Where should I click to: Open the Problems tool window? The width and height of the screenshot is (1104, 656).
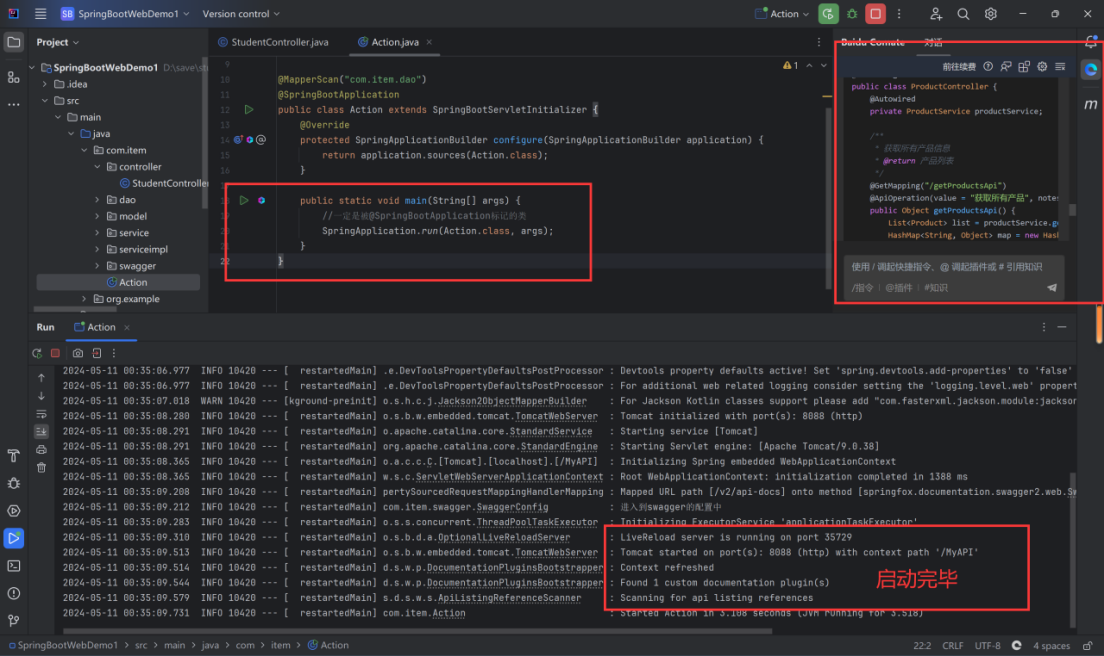[13, 593]
